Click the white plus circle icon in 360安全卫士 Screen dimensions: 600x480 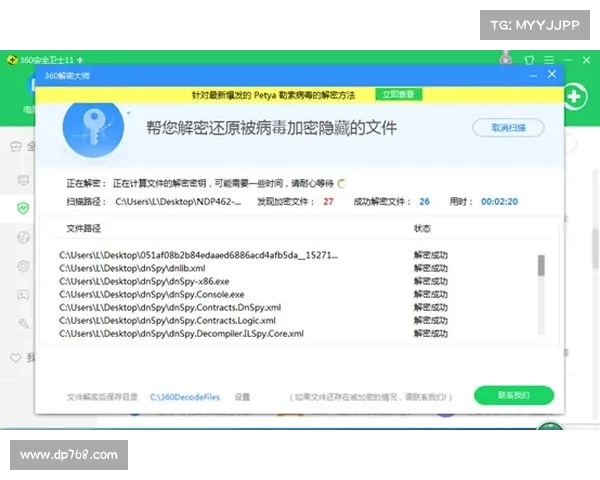click(575, 96)
